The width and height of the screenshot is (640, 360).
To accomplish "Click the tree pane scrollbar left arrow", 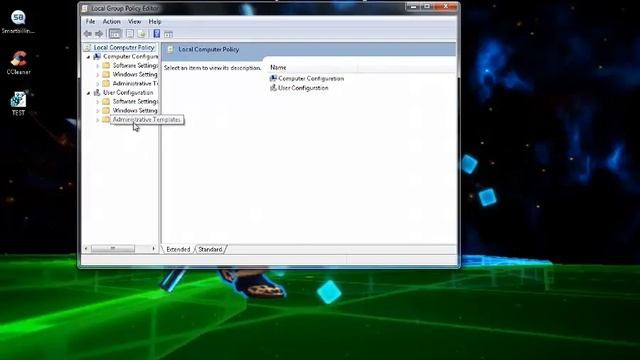I will [86, 248].
